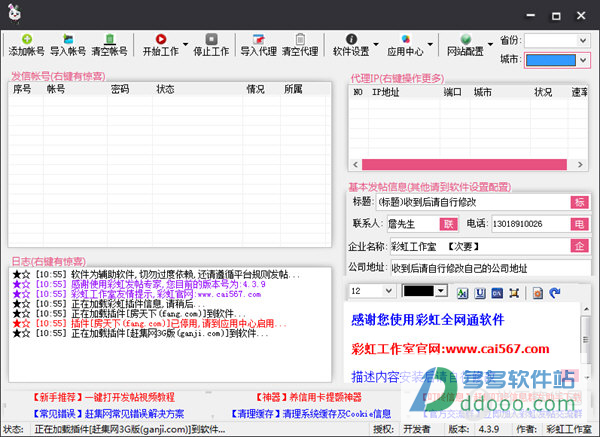This screenshot has height=437, width=600.
Task: Click the proxy list right scroll arrow
Action: 580,165
